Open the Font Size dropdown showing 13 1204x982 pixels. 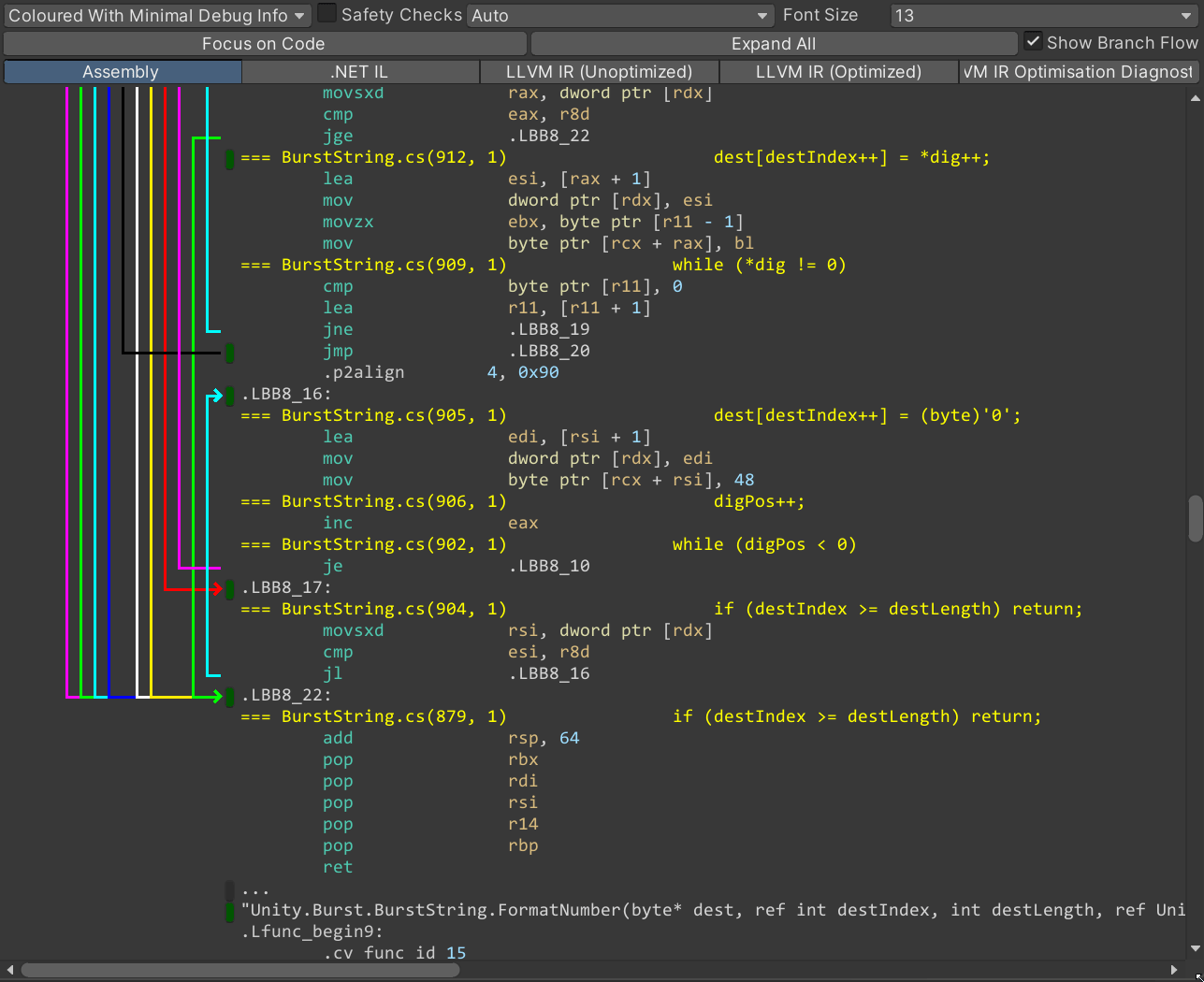(x=1042, y=16)
